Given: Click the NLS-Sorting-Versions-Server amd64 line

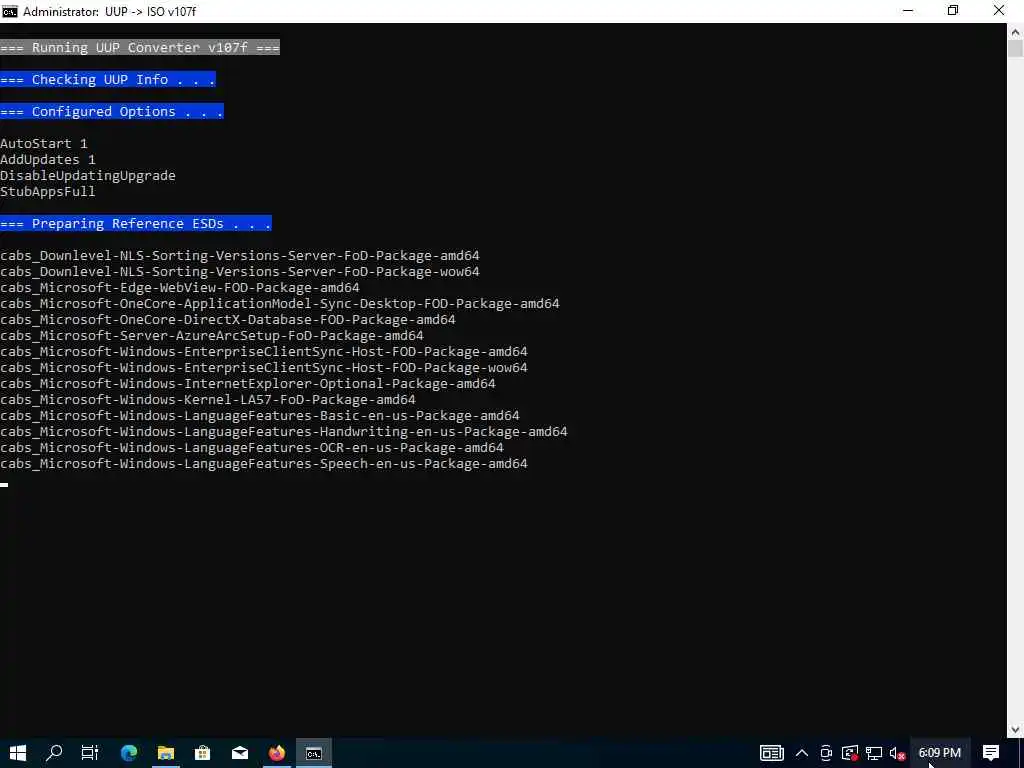Looking at the screenshot, I should pos(240,255).
